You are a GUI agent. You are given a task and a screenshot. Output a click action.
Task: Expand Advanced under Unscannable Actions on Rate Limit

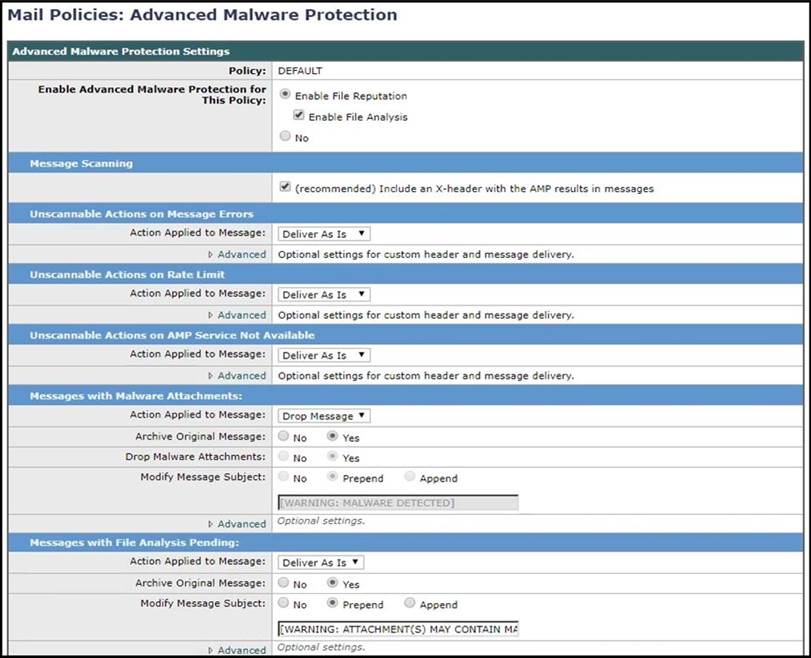[x=241, y=315]
